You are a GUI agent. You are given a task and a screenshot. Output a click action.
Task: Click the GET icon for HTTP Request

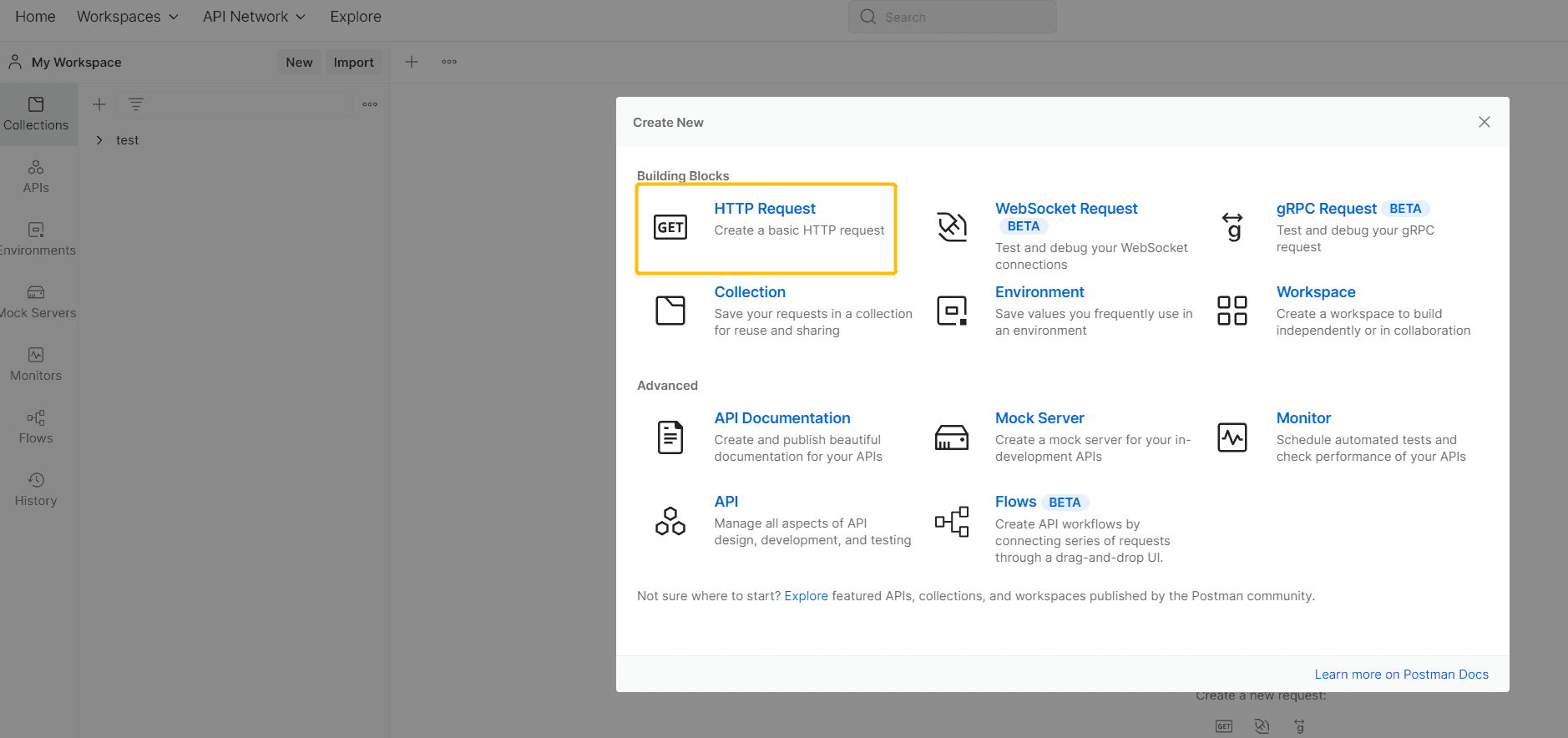pos(670,227)
